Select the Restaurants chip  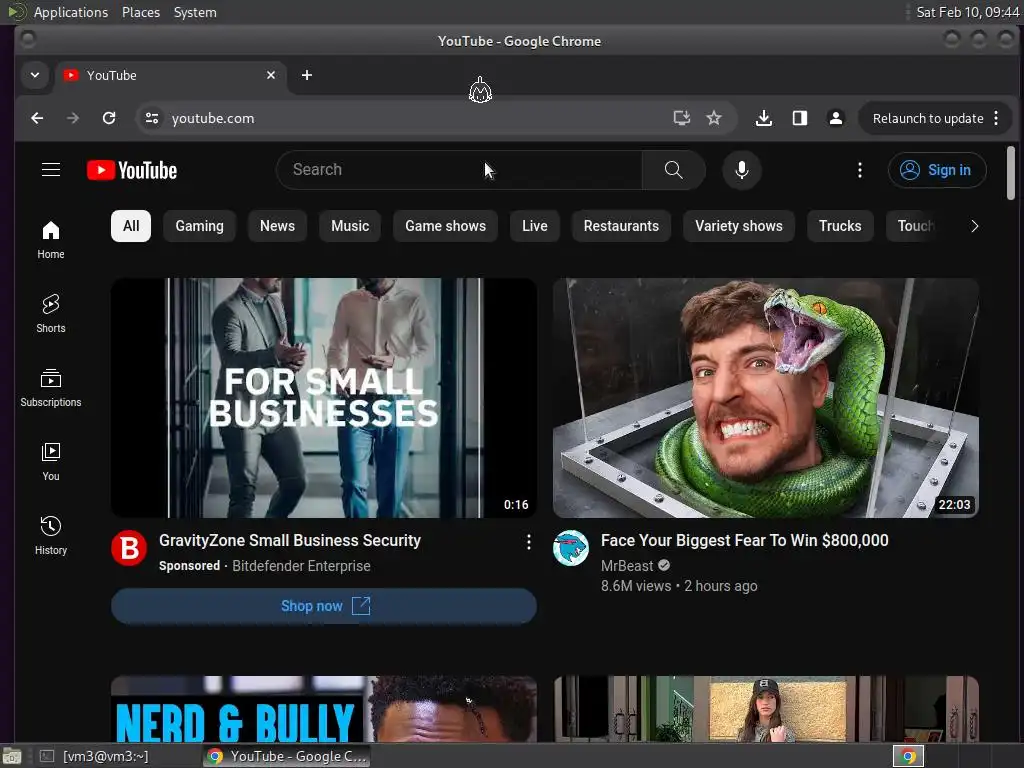pyautogui.click(x=621, y=226)
